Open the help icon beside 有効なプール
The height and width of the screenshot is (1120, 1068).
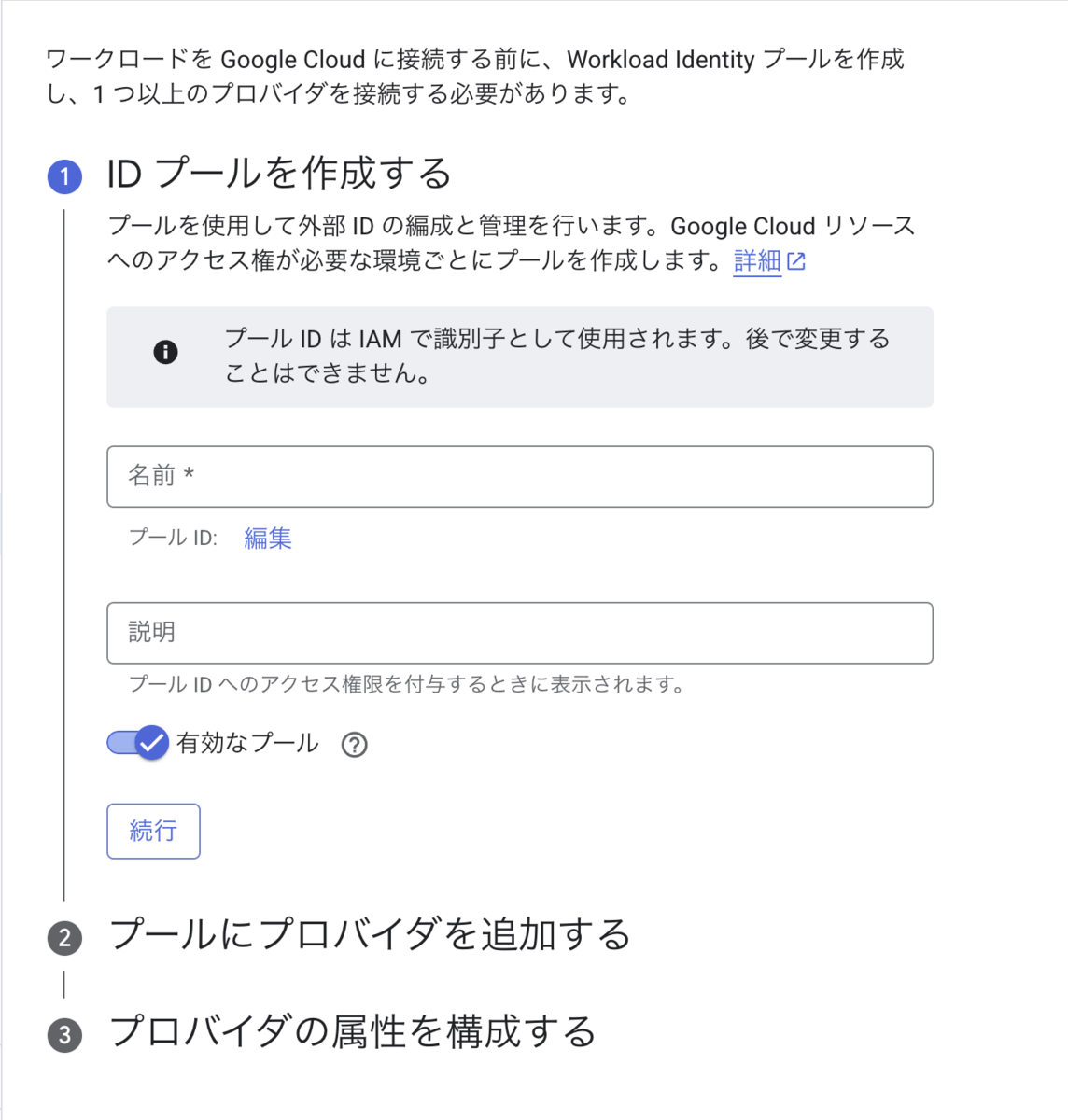[x=355, y=745]
